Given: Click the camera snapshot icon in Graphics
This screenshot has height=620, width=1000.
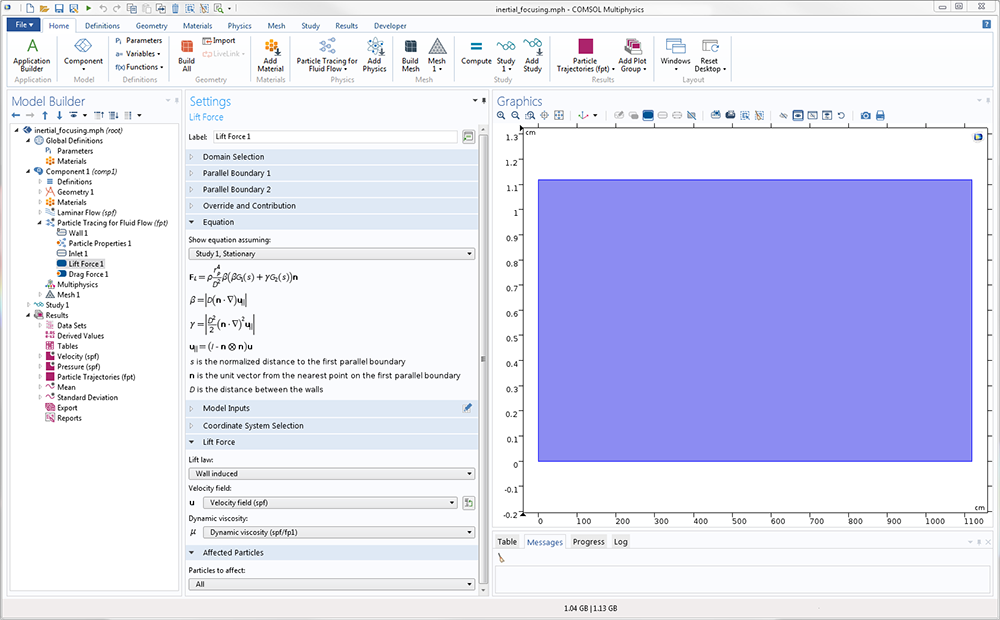Looking at the screenshot, I should 865,116.
